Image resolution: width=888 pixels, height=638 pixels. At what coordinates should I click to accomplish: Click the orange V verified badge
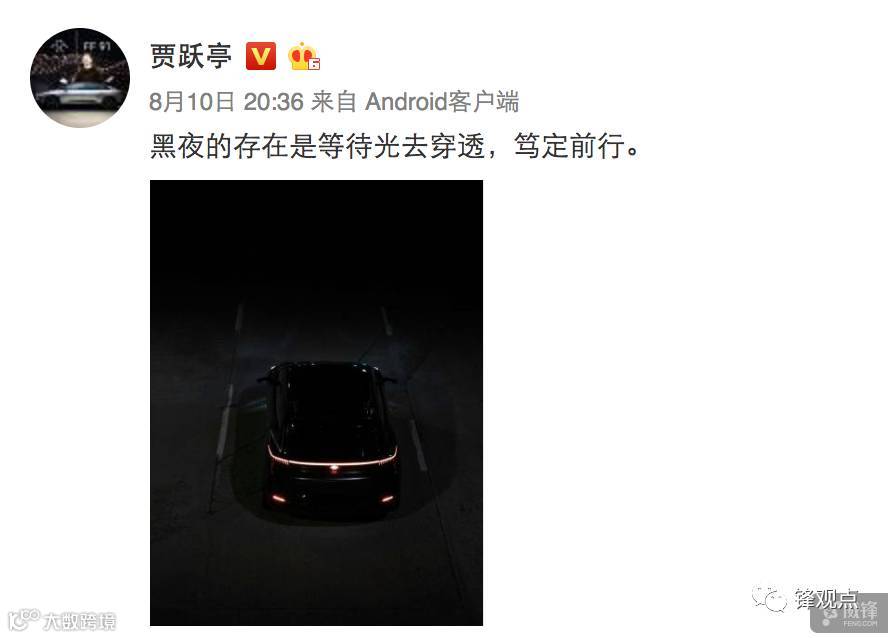pos(261,56)
